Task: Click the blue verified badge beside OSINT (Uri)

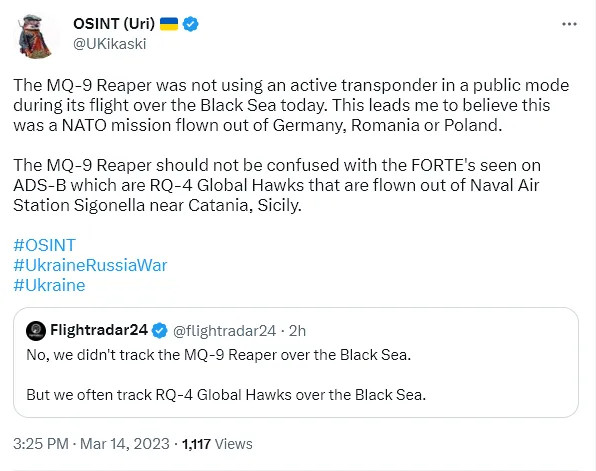Action: (x=190, y=24)
